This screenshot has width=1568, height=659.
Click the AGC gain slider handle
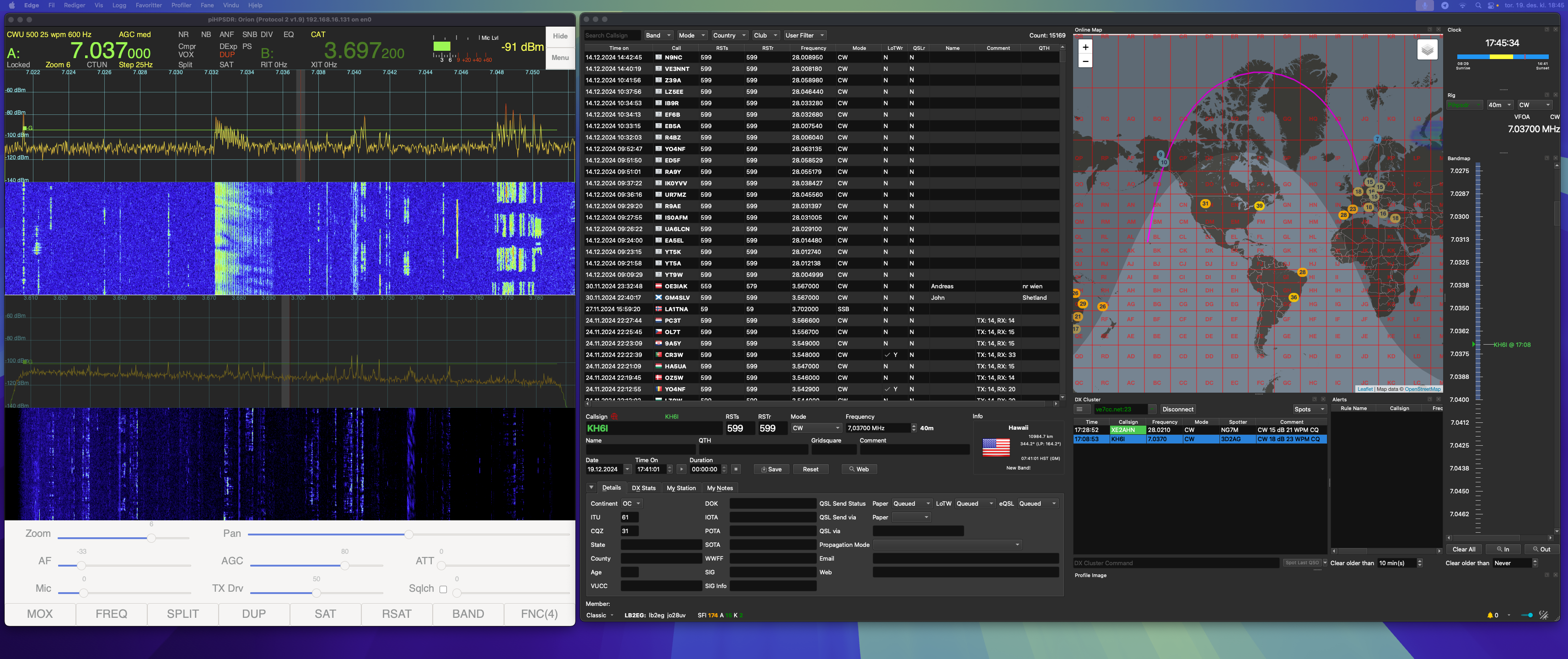pos(344,565)
